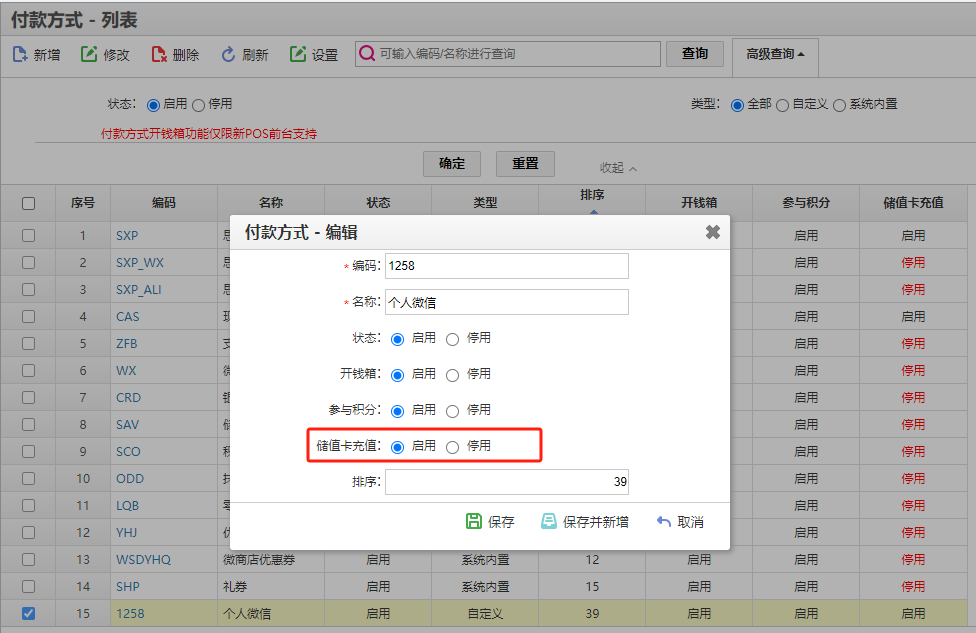Viewport: 976px width, 633px height.
Task: Open the 1258 code link in list
Action: 130,614
